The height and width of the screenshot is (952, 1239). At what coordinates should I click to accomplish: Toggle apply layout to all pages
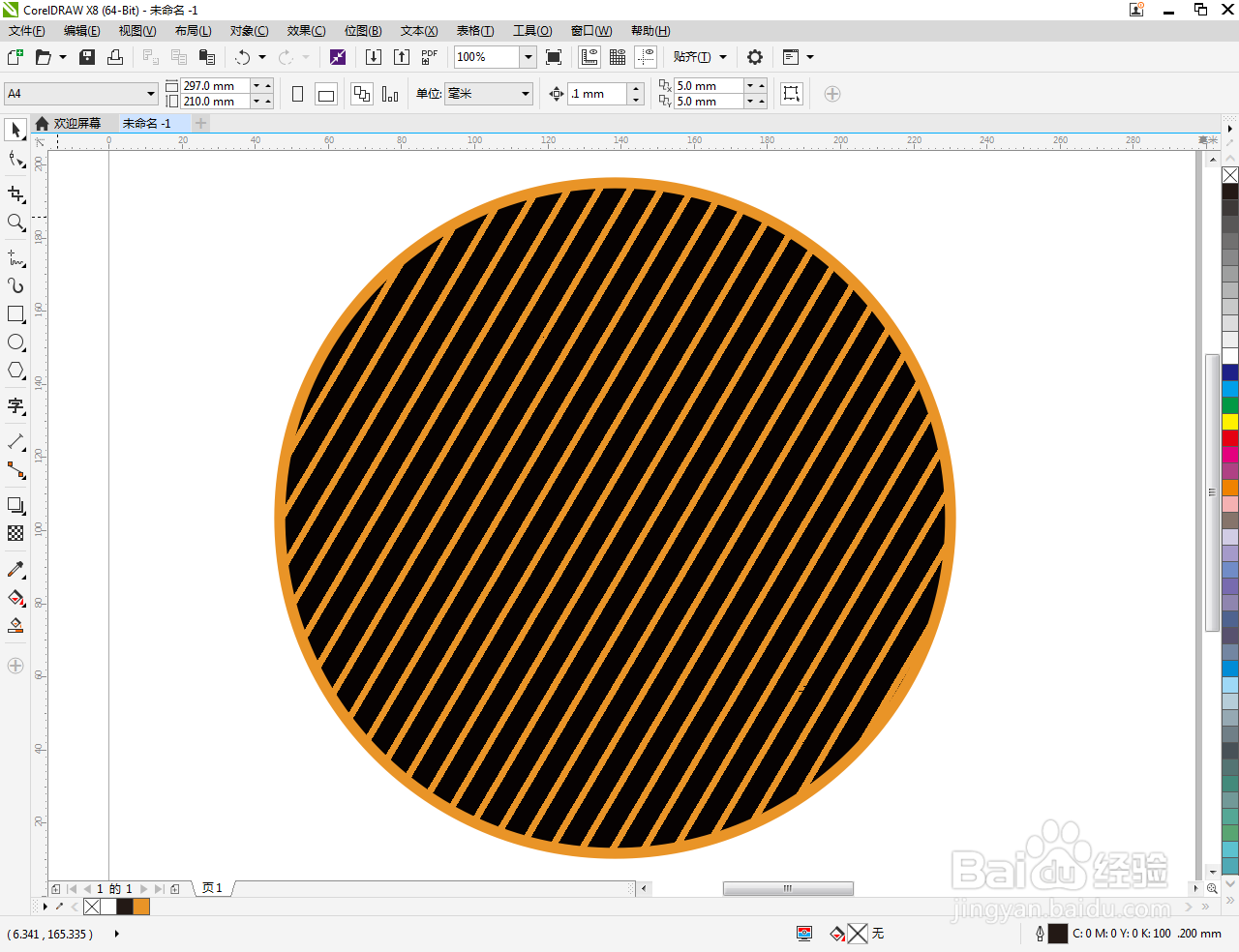(x=362, y=94)
